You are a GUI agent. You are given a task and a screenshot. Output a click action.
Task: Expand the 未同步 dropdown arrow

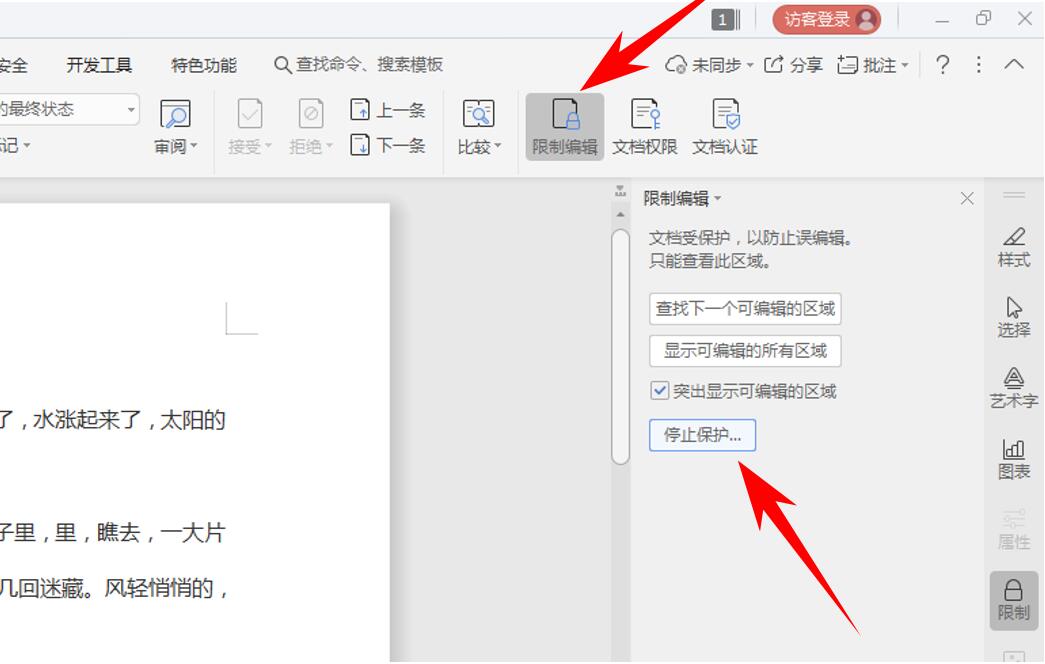click(750, 65)
